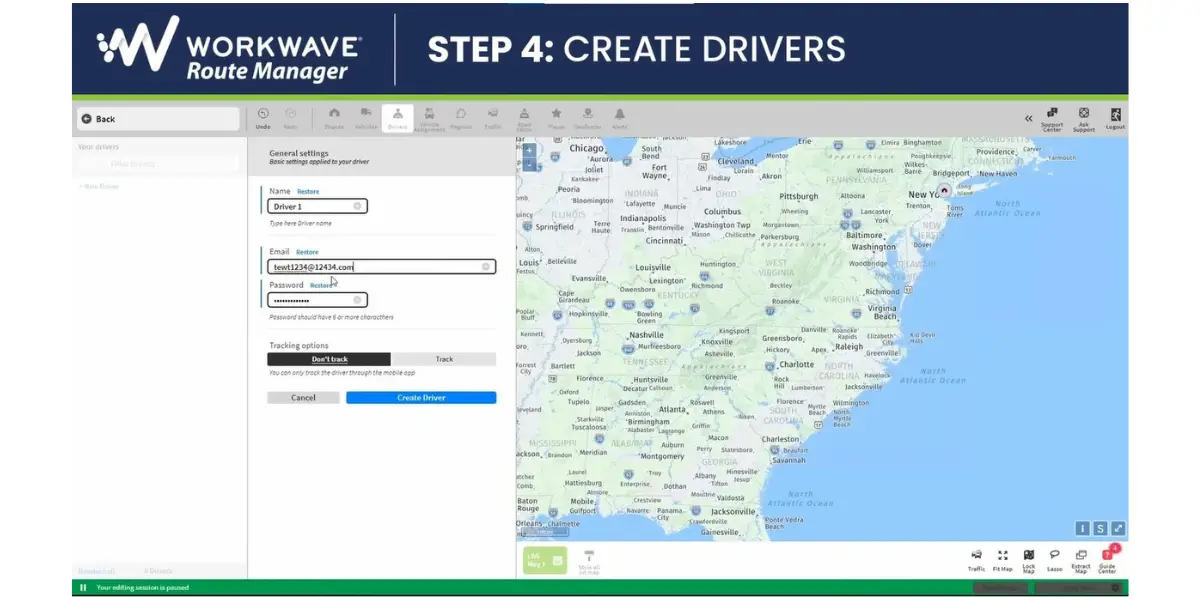Viewport: 1200px width, 600px height.
Task: Open the Support Center
Action: (x=1052, y=119)
